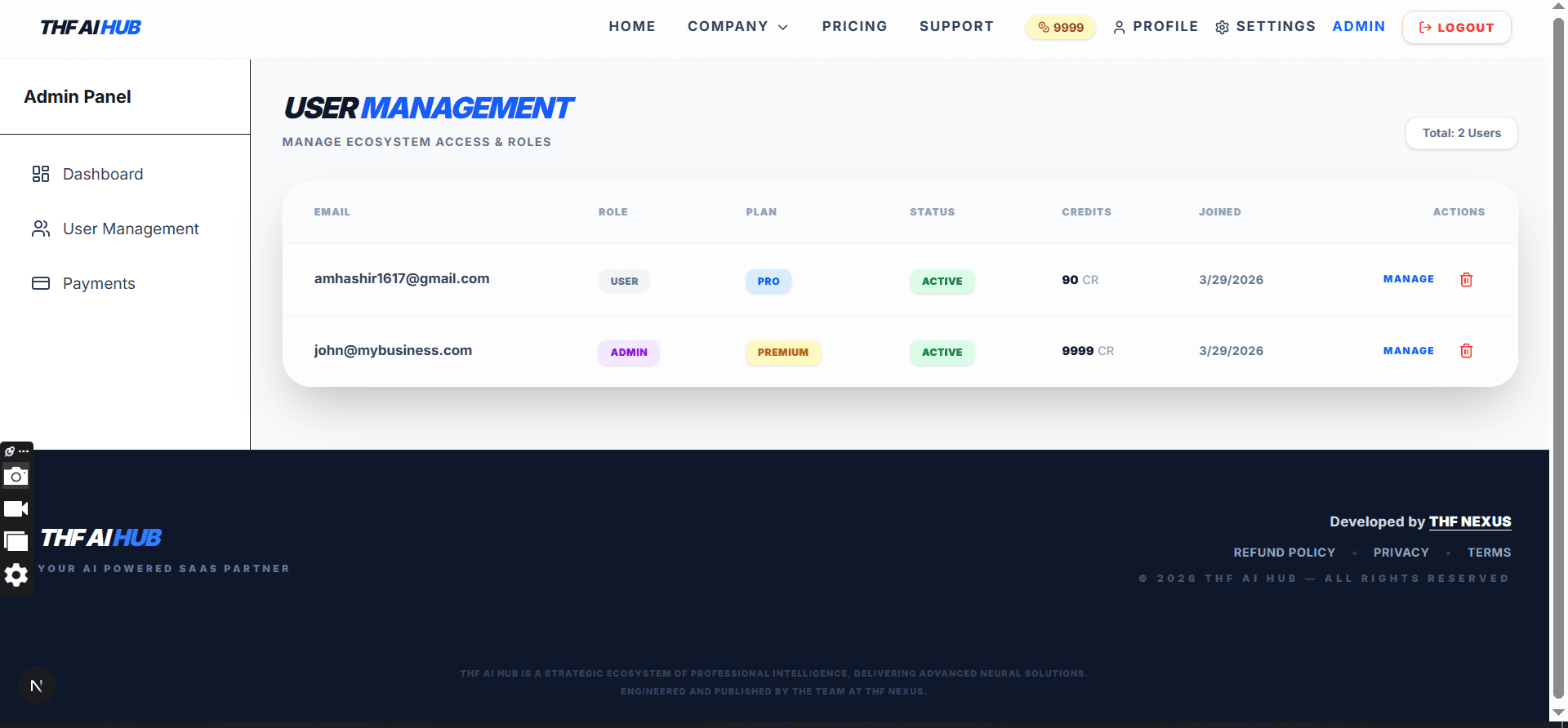Click the coins icon on the 9999 credits badge

point(1044,27)
